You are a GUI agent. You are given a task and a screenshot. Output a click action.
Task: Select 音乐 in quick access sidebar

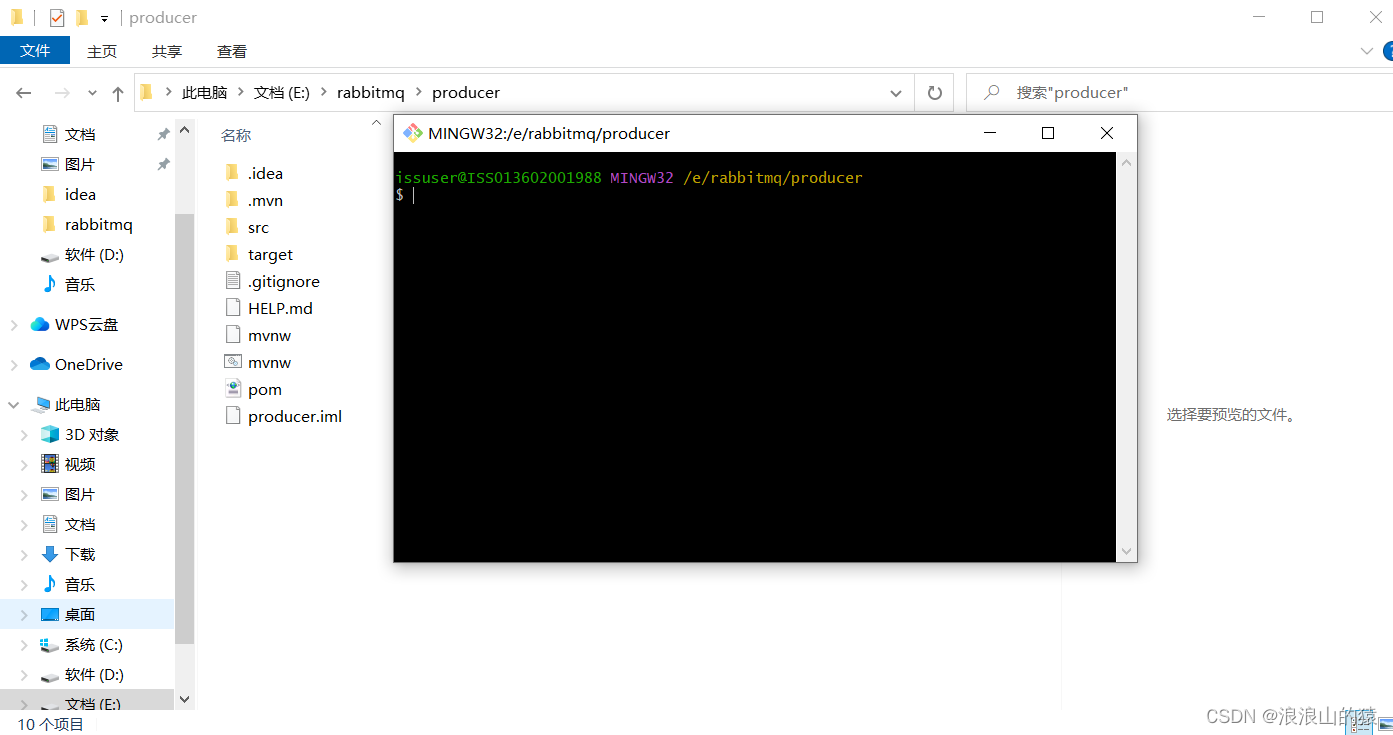pos(80,284)
